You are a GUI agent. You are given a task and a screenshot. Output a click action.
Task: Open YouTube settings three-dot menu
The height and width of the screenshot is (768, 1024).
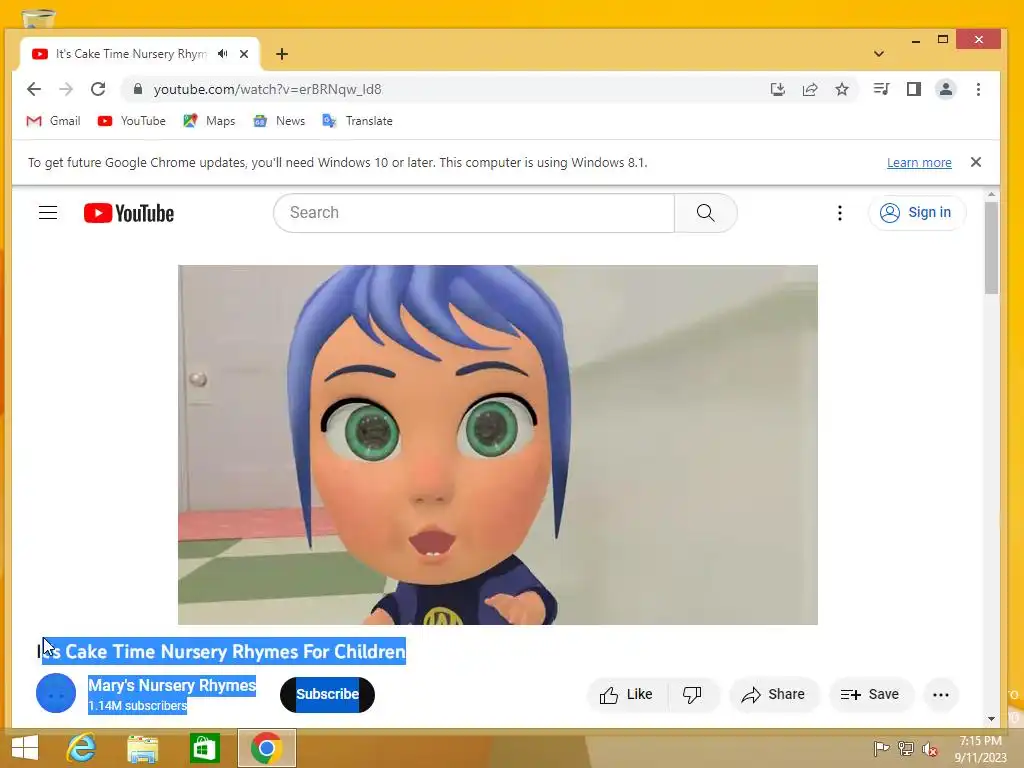point(840,213)
